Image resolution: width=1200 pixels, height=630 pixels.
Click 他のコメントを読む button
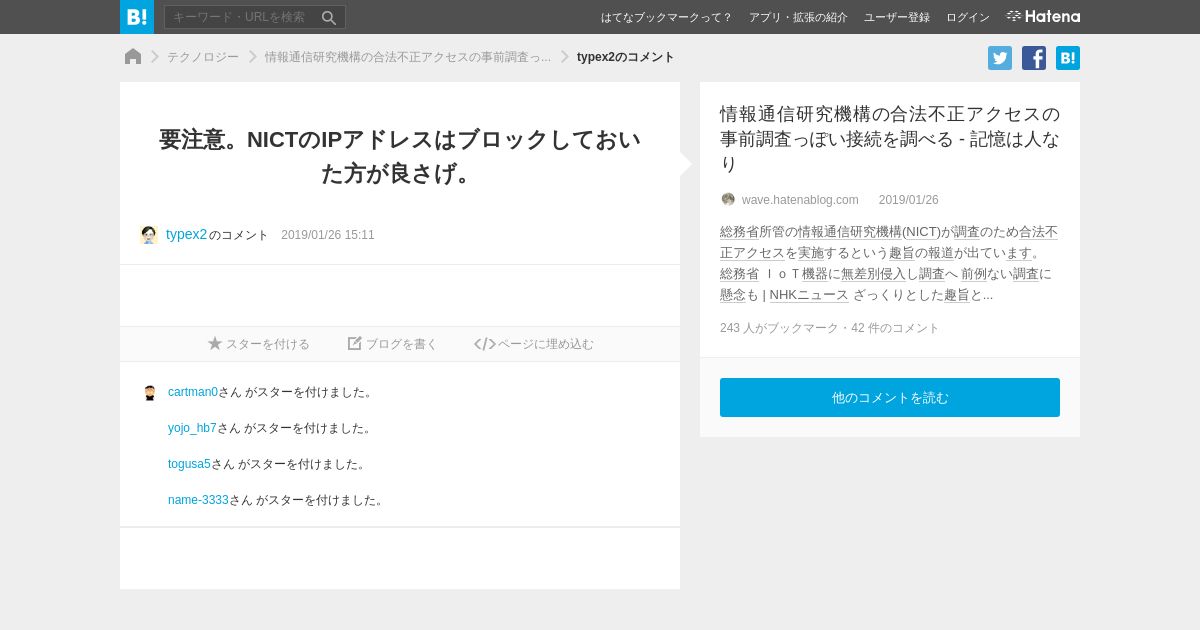(890, 397)
